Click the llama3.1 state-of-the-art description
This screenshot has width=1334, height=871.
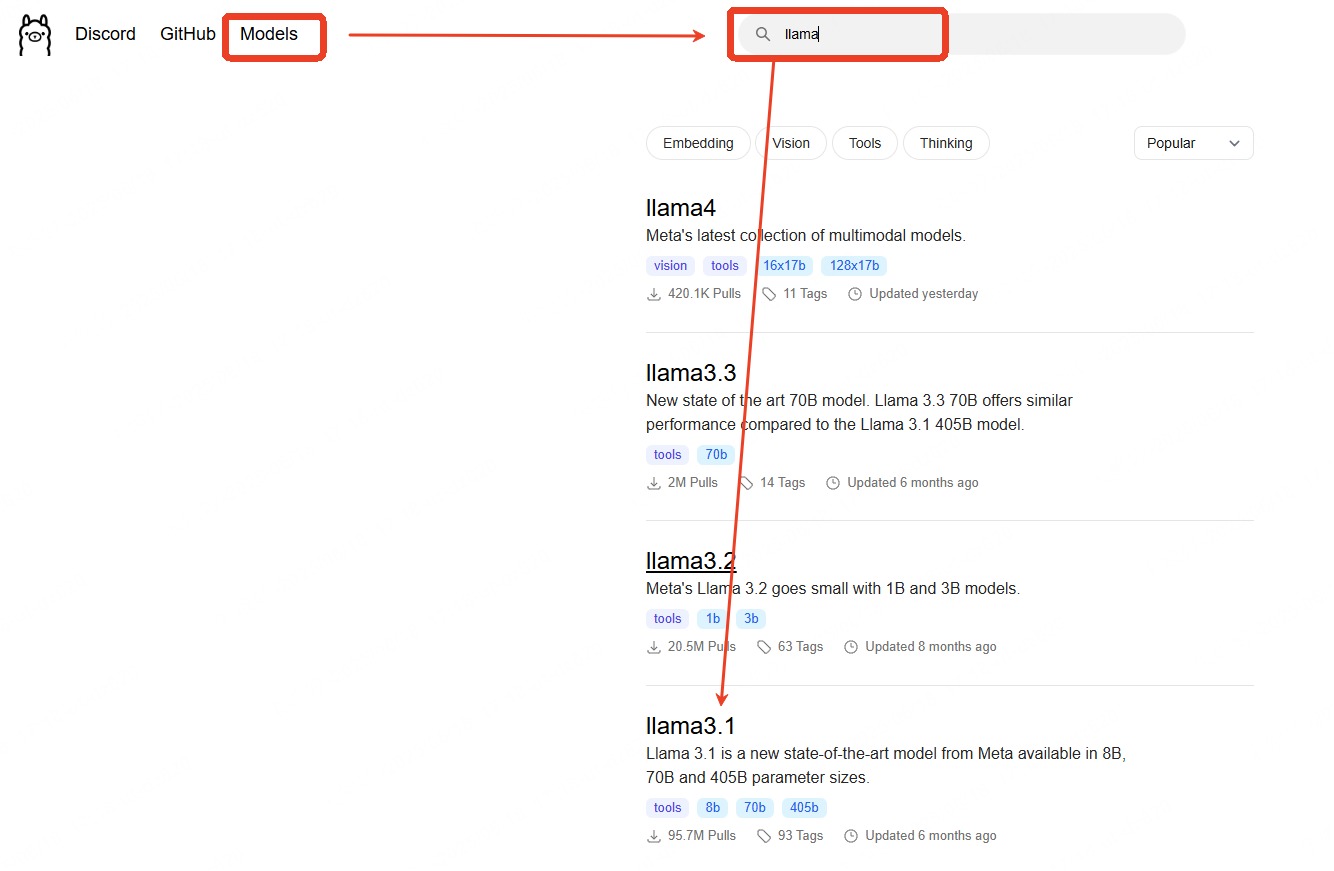(886, 765)
